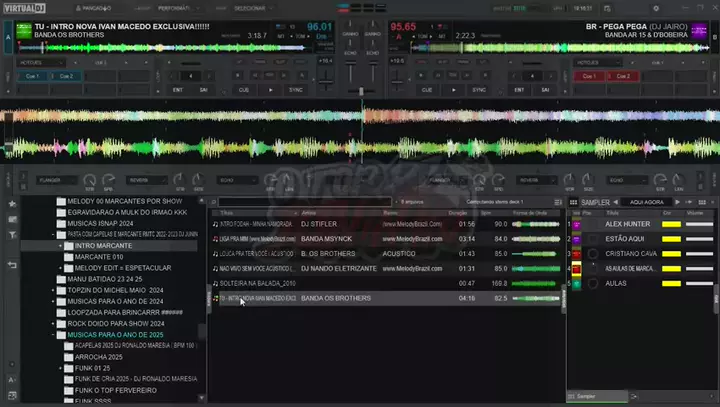The image size is (720, 407).
Task: Halve the loop size on left deck
Action: click(x=172, y=76)
